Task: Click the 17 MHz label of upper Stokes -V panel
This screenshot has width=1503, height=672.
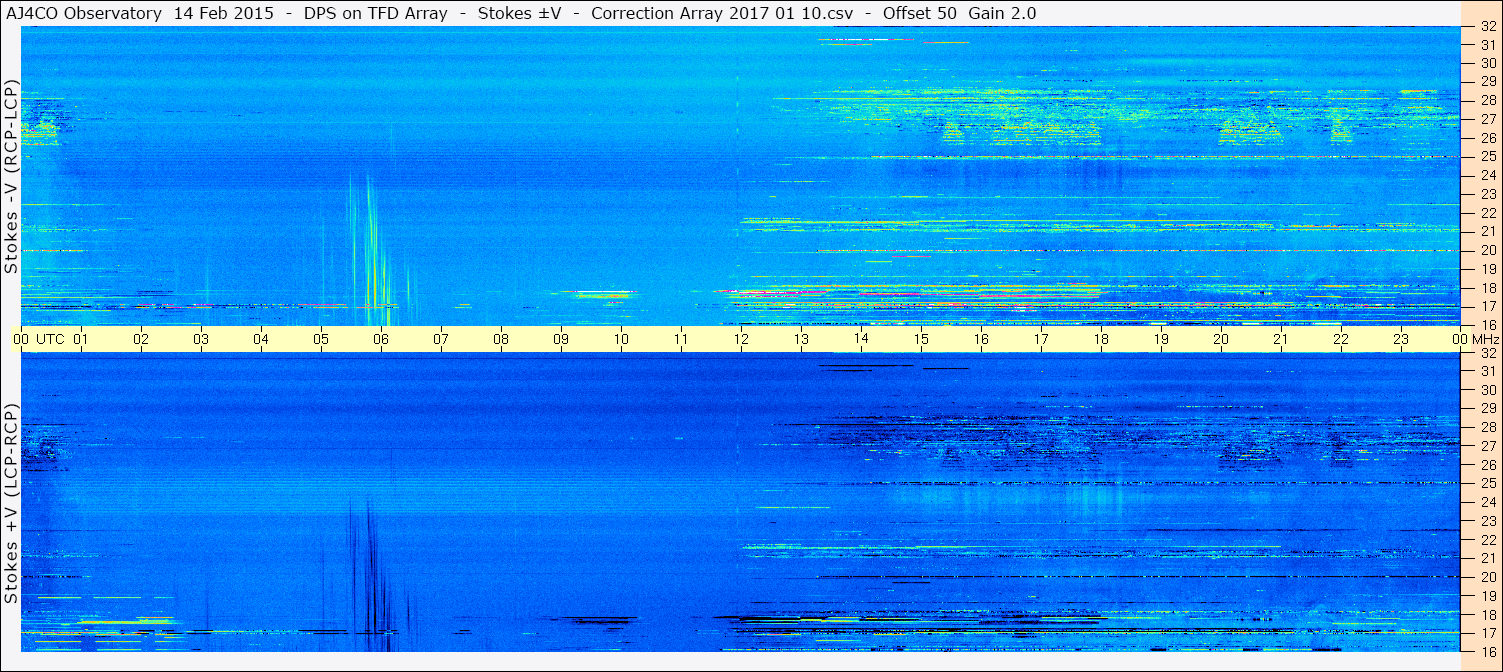Action: (1487, 306)
